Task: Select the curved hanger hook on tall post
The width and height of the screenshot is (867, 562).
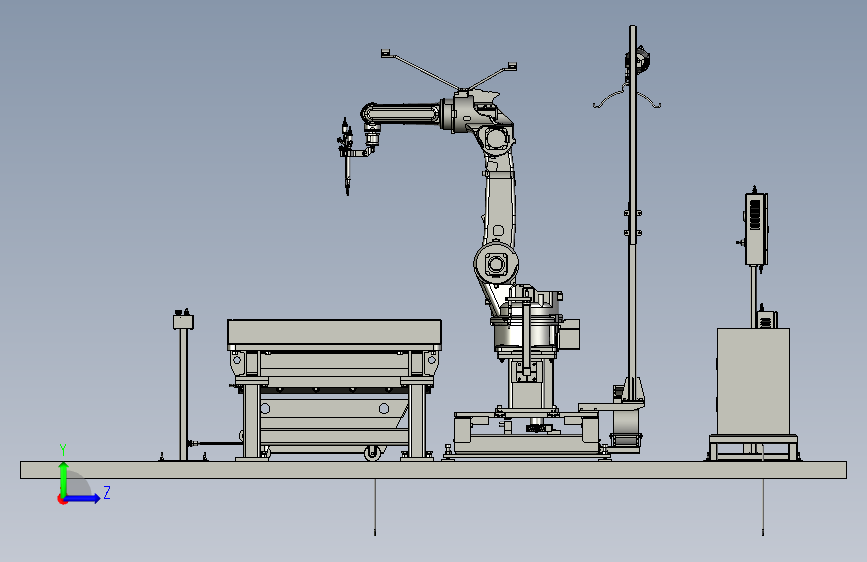Action: click(x=626, y=97)
